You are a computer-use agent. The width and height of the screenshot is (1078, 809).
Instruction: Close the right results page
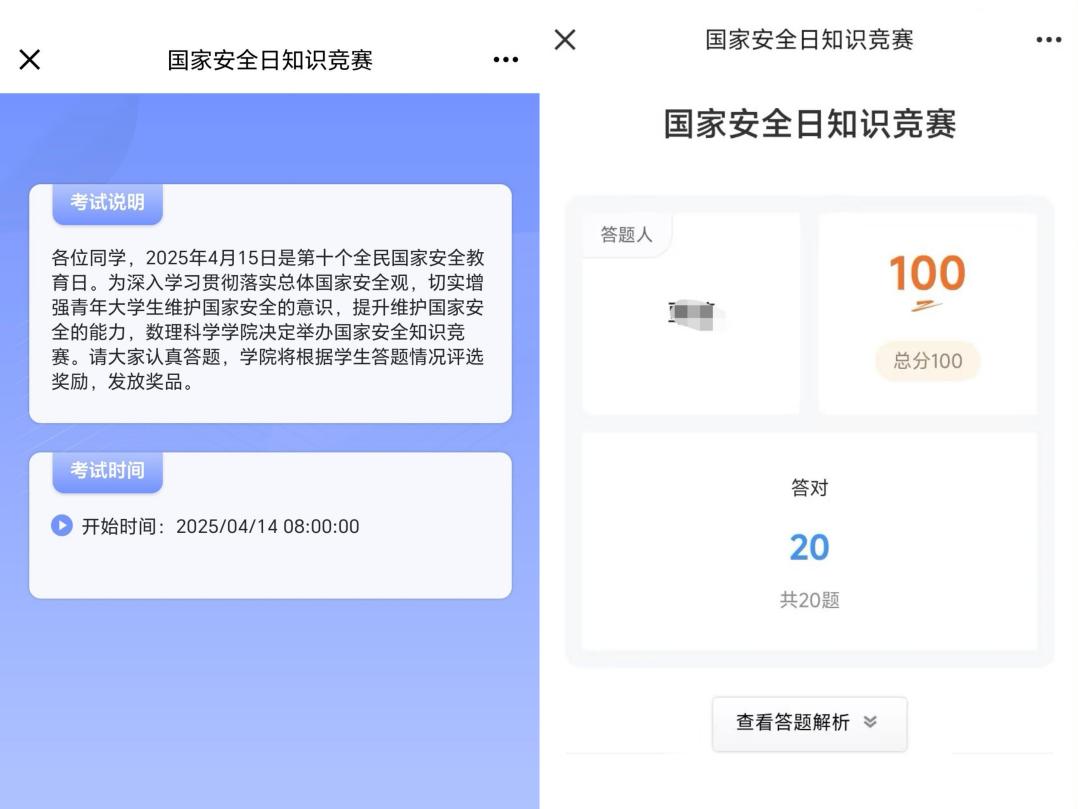click(565, 40)
